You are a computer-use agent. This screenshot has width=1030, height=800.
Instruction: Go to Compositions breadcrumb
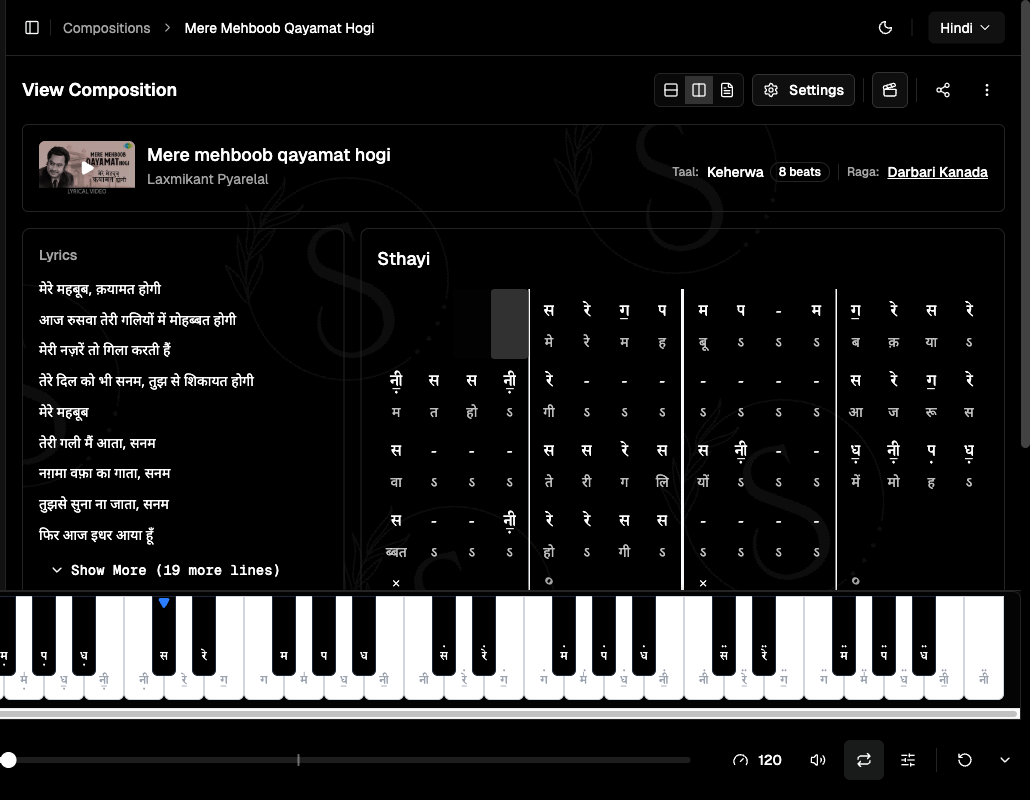(106, 27)
